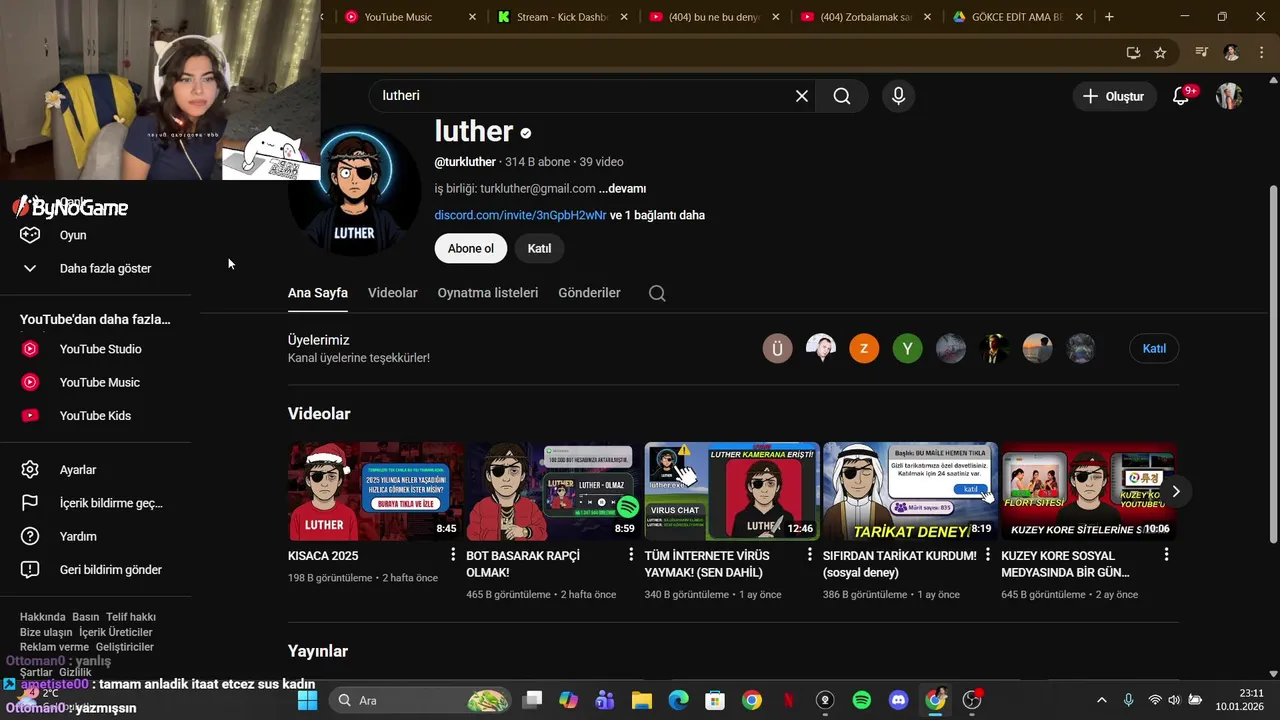Open SIFIRDAN TARİKAT KURDUM thumbnail

coord(910,491)
